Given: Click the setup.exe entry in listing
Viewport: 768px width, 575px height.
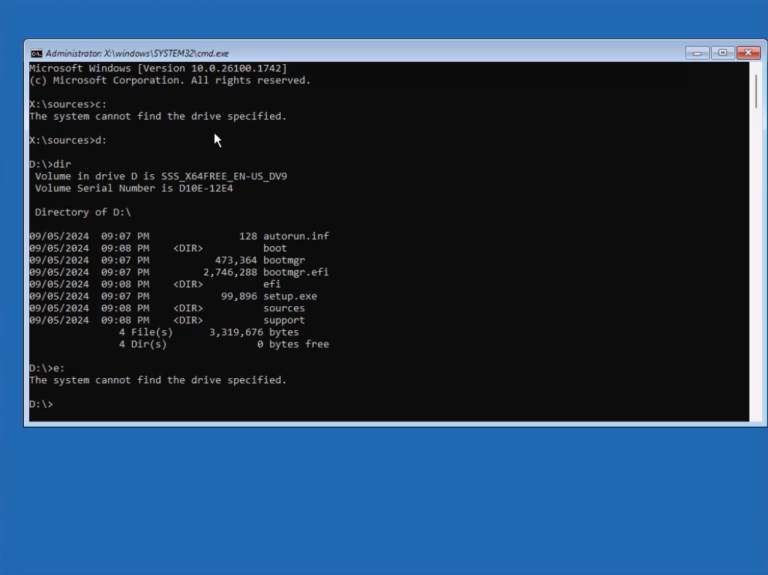Looking at the screenshot, I should pos(290,296).
